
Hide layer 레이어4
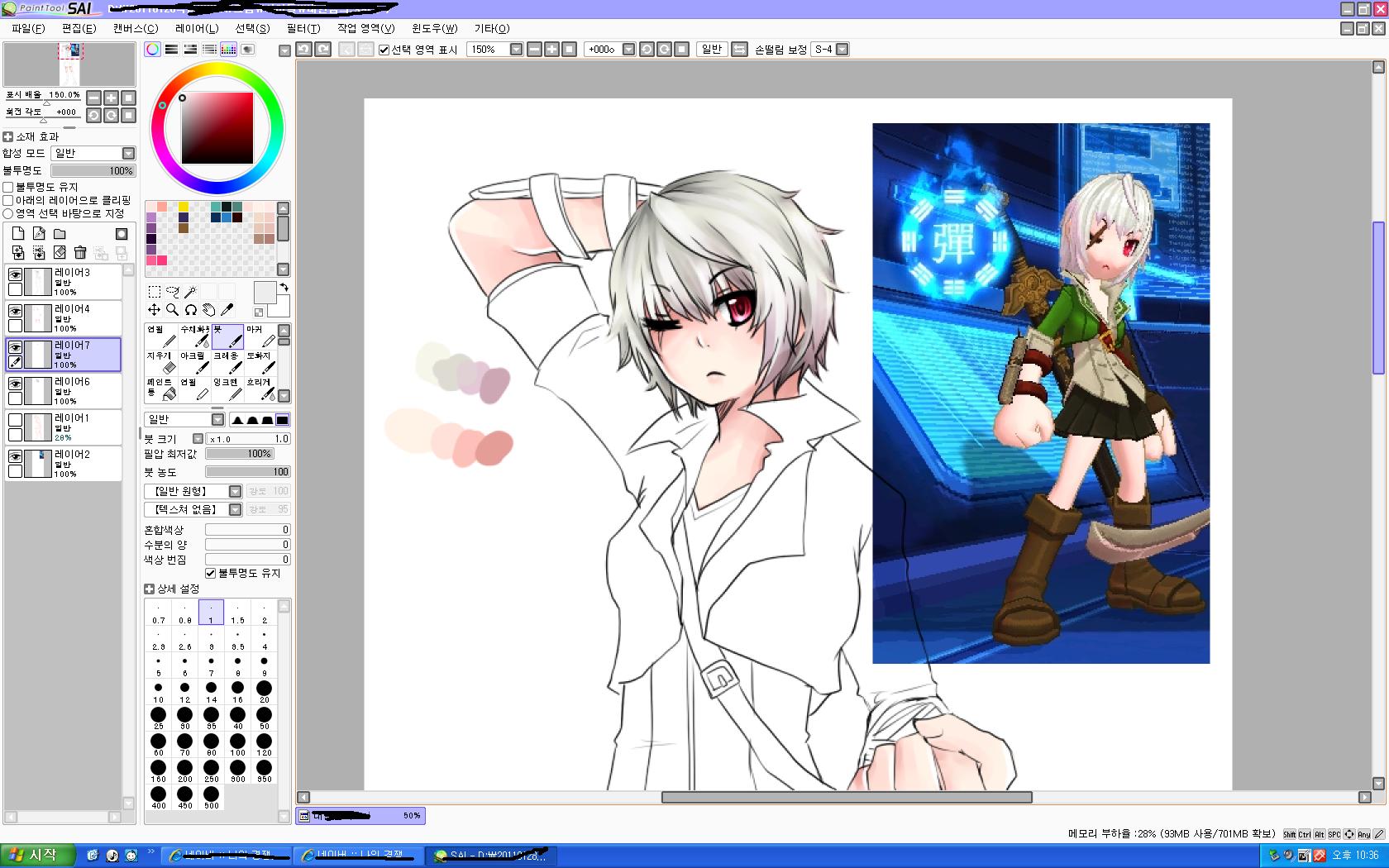click(x=15, y=311)
